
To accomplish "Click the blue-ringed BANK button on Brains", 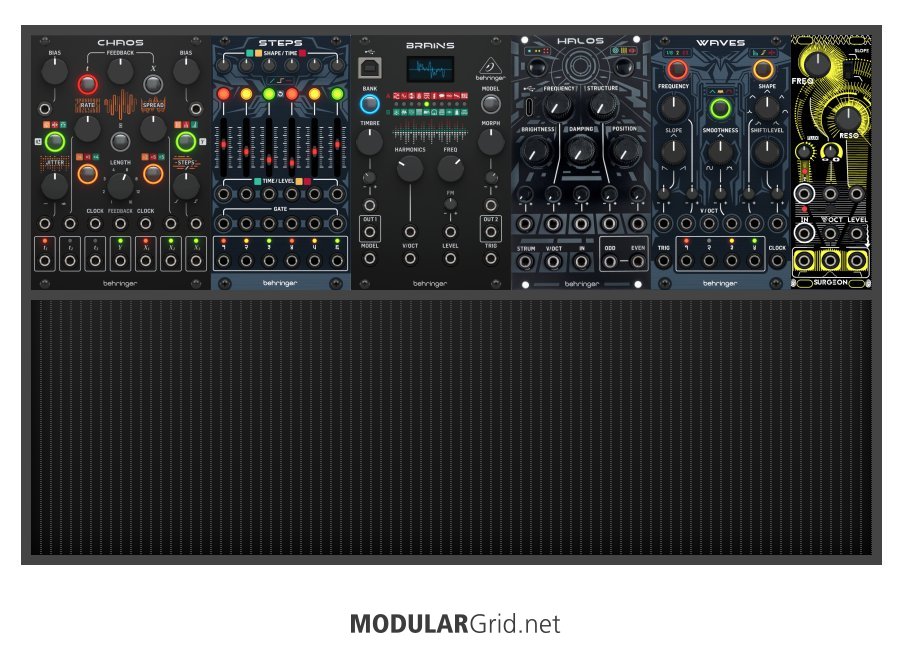I will click(369, 104).
